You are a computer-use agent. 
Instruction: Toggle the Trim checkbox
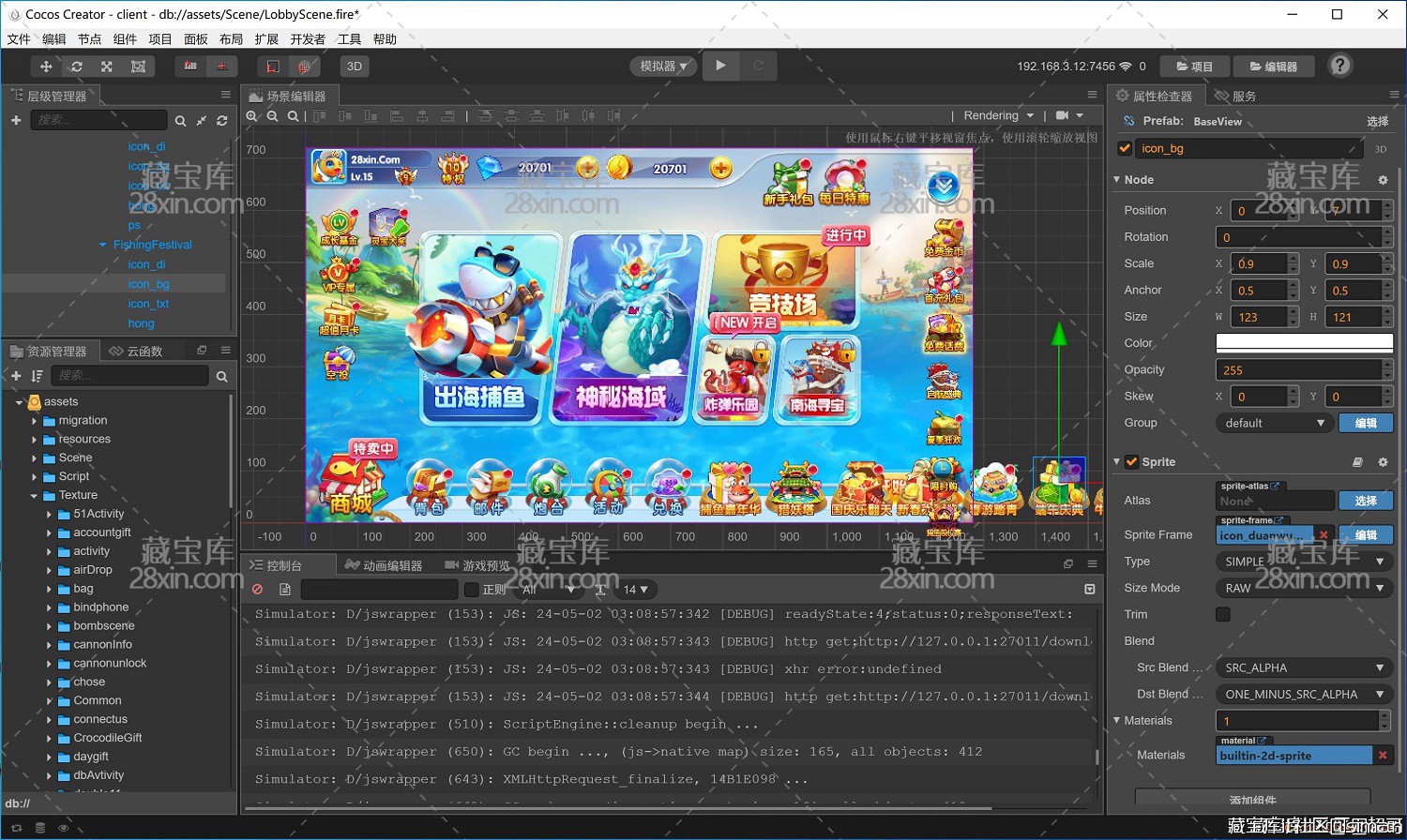click(1223, 614)
